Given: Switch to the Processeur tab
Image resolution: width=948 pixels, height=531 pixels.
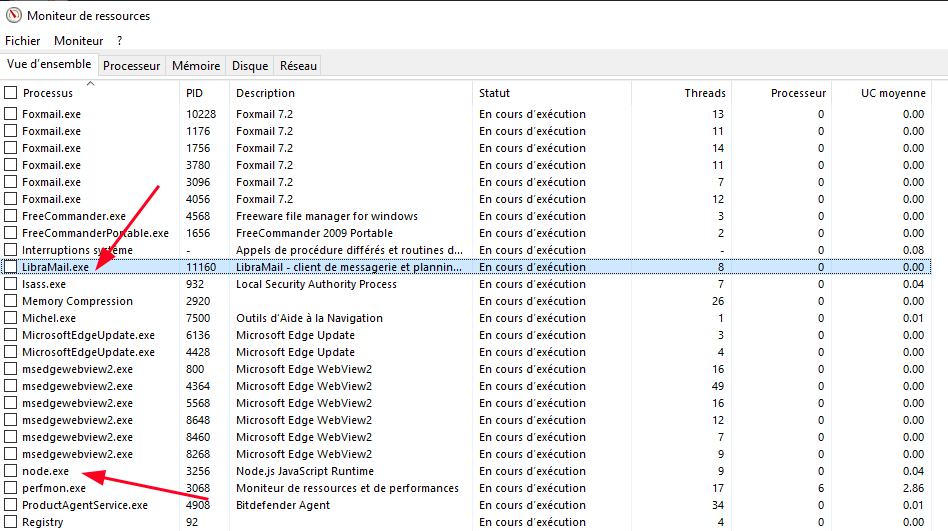Looking at the screenshot, I should (x=131, y=65).
